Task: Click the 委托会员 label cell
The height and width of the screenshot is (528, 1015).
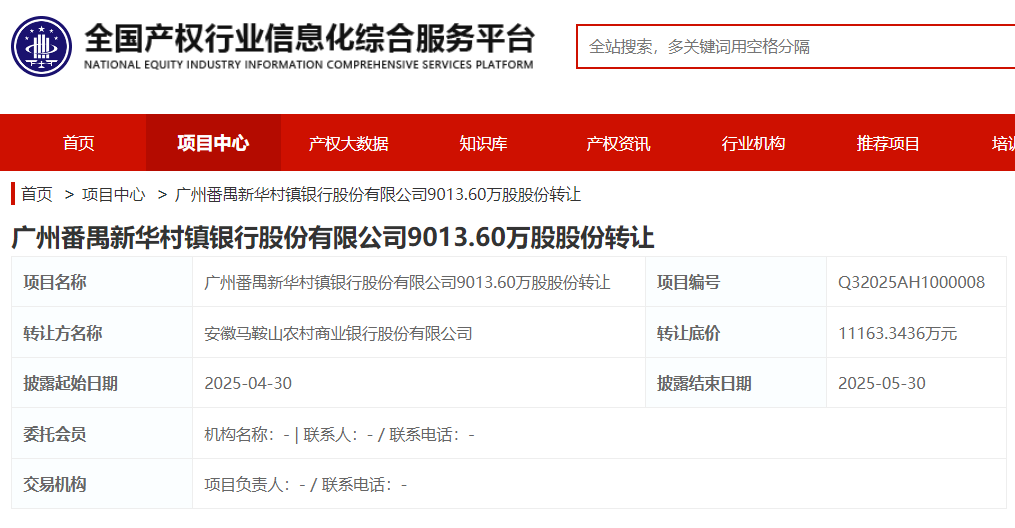Action: (102, 434)
